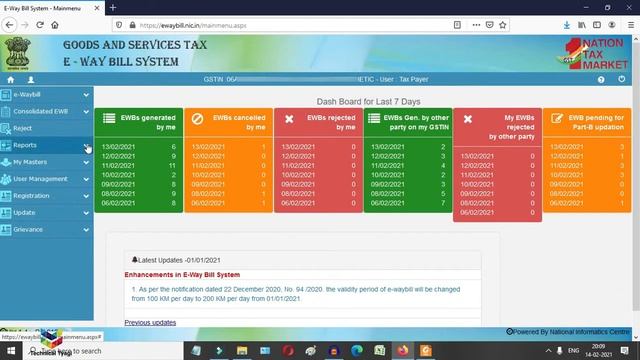Screen dimensions: 640x360
Task: Open the user profile icon
Action: pos(31,80)
